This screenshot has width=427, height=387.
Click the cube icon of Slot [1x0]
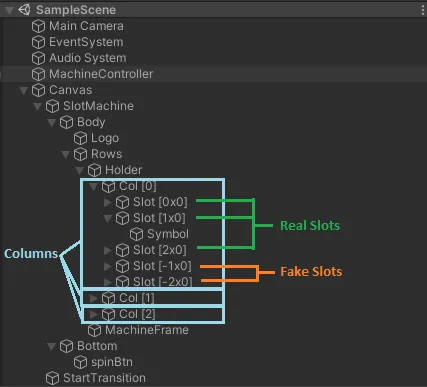[x=122, y=218]
